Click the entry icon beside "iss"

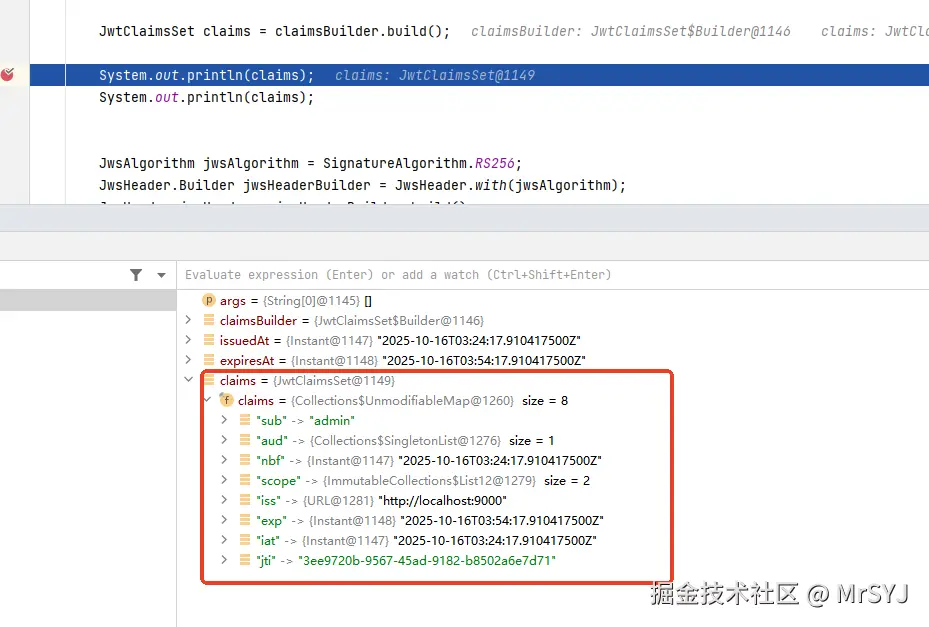(x=245, y=500)
